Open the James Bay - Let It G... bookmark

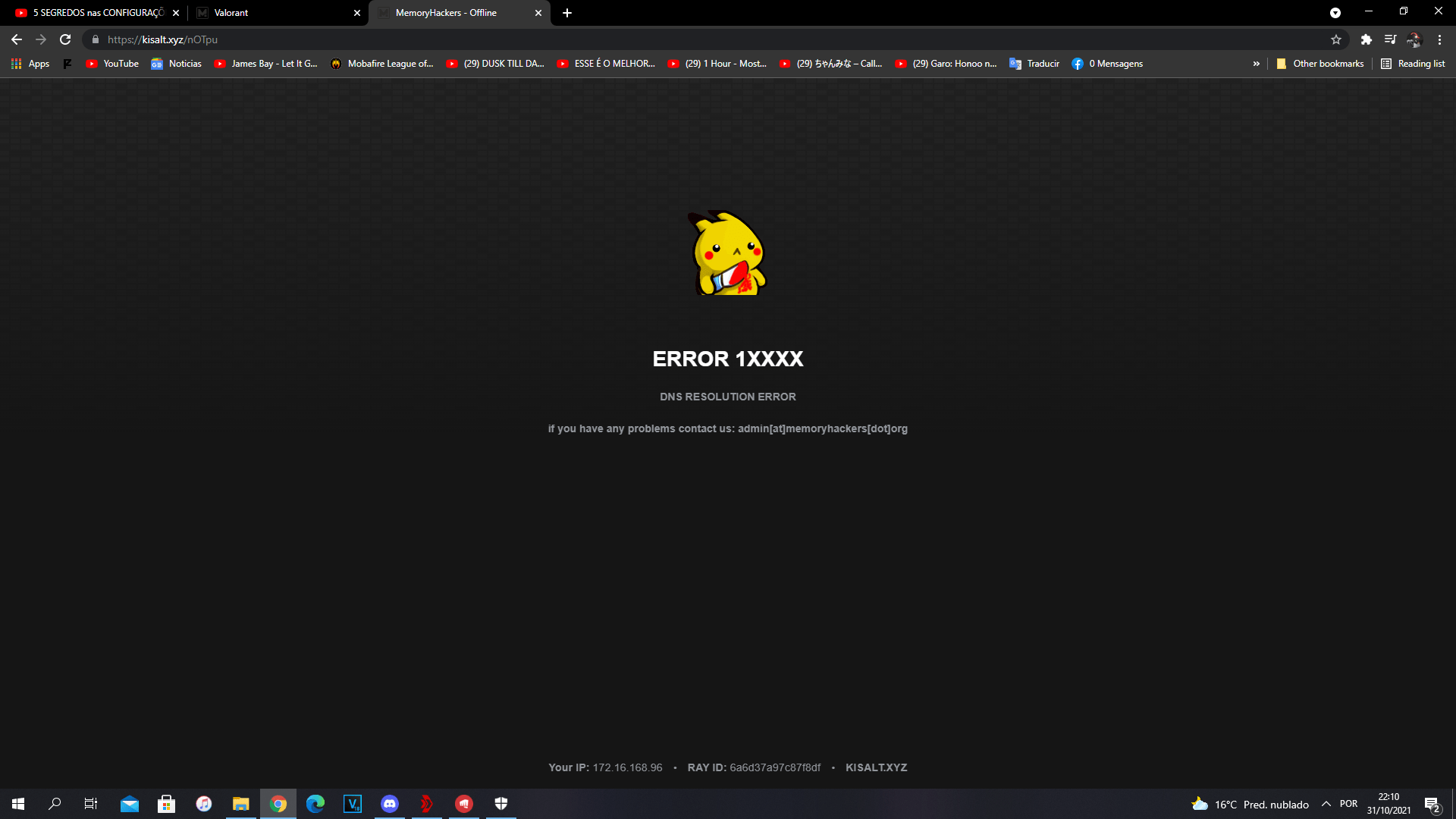(266, 64)
